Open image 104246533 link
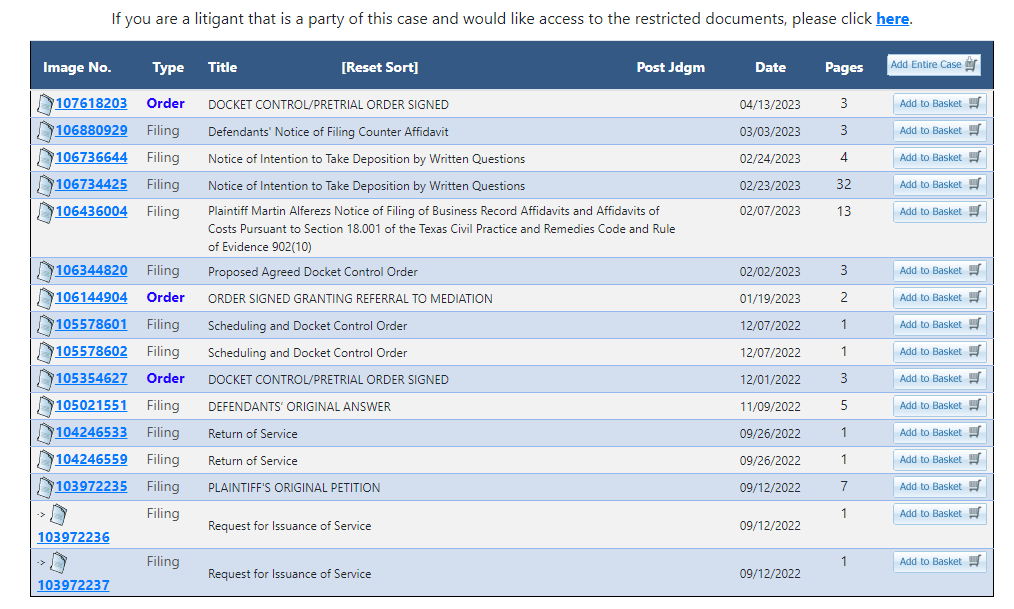This screenshot has width=1014, height=609. [91, 433]
